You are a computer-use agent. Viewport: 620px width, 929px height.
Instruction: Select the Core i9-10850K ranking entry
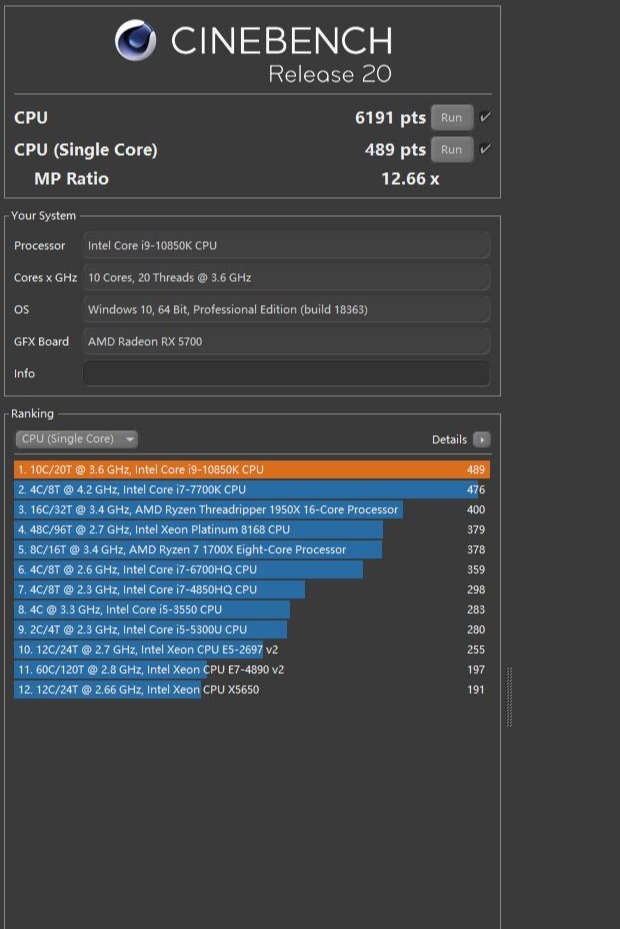tap(251, 469)
